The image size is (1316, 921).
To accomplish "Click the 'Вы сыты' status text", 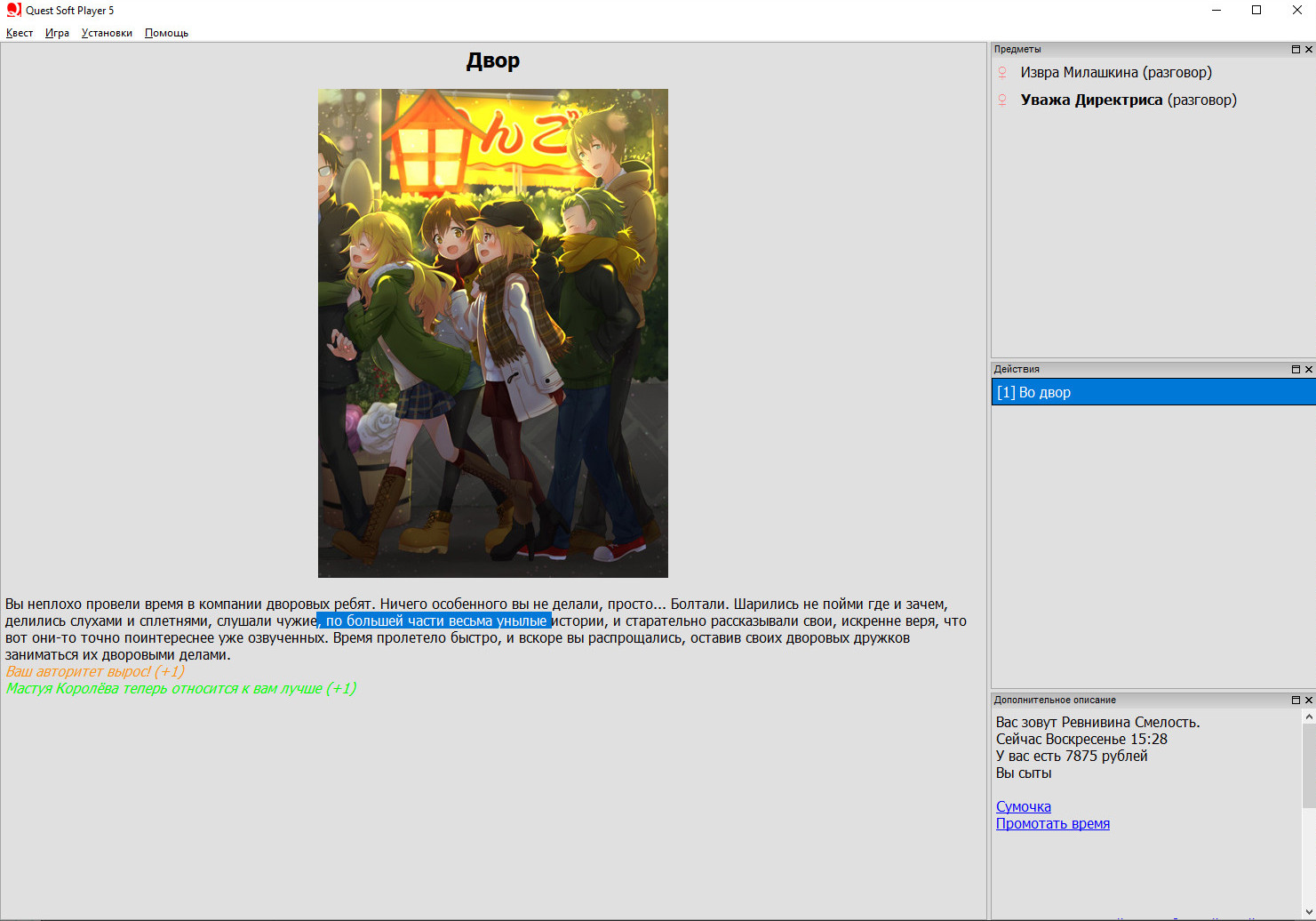I will (x=1024, y=773).
